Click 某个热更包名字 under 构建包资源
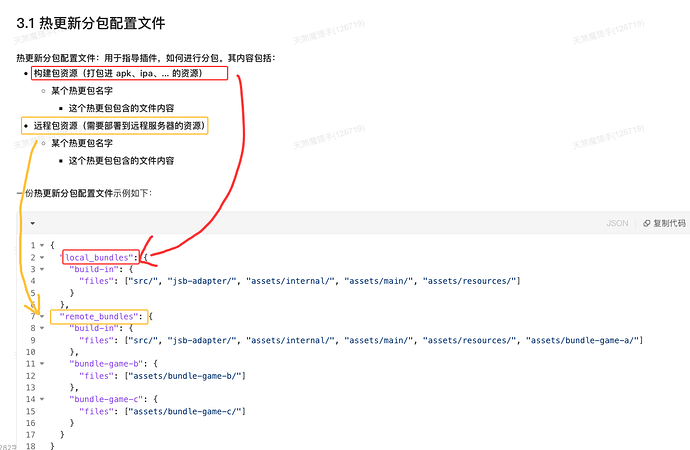This screenshot has height=450, width=690. coord(82,91)
